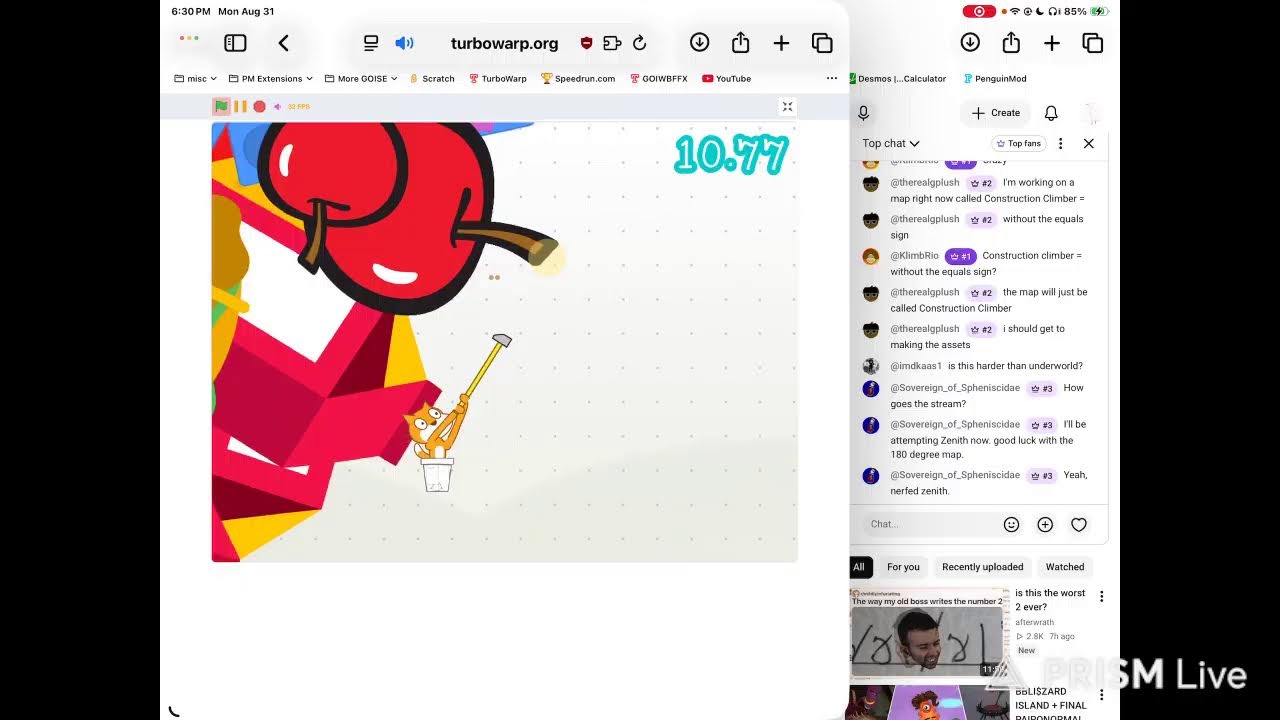The width and height of the screenshot is (1280, 720).
Task: Open downloads in the YouTube window
Action: pos(970,42)
